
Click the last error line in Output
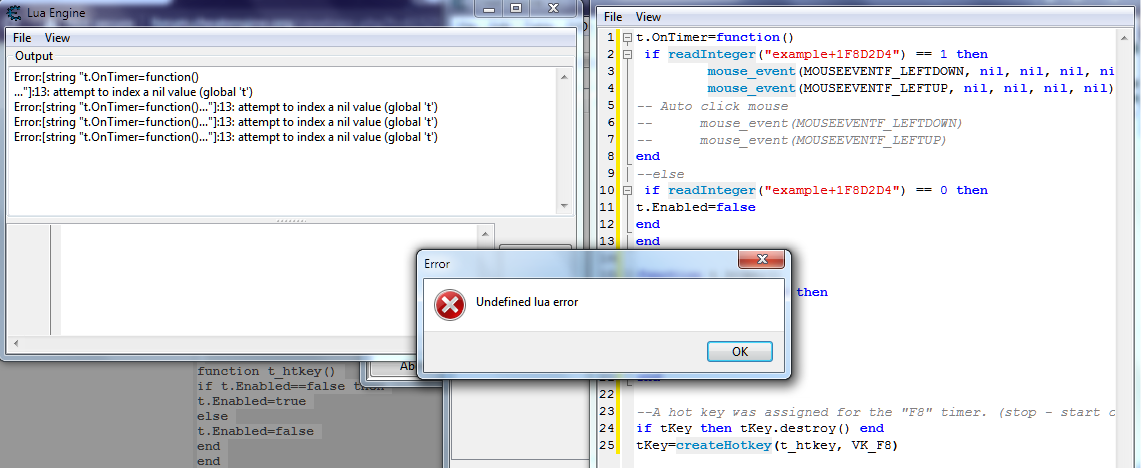(226, 137)
